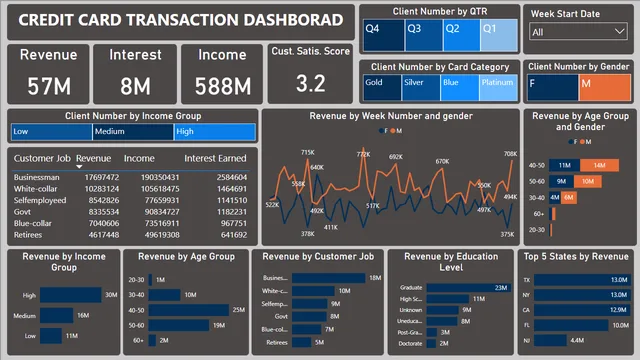This screenshot has width=640, height=360.
Task: Click Doctorate 2M education bar
Action: (x=431, y=344)
